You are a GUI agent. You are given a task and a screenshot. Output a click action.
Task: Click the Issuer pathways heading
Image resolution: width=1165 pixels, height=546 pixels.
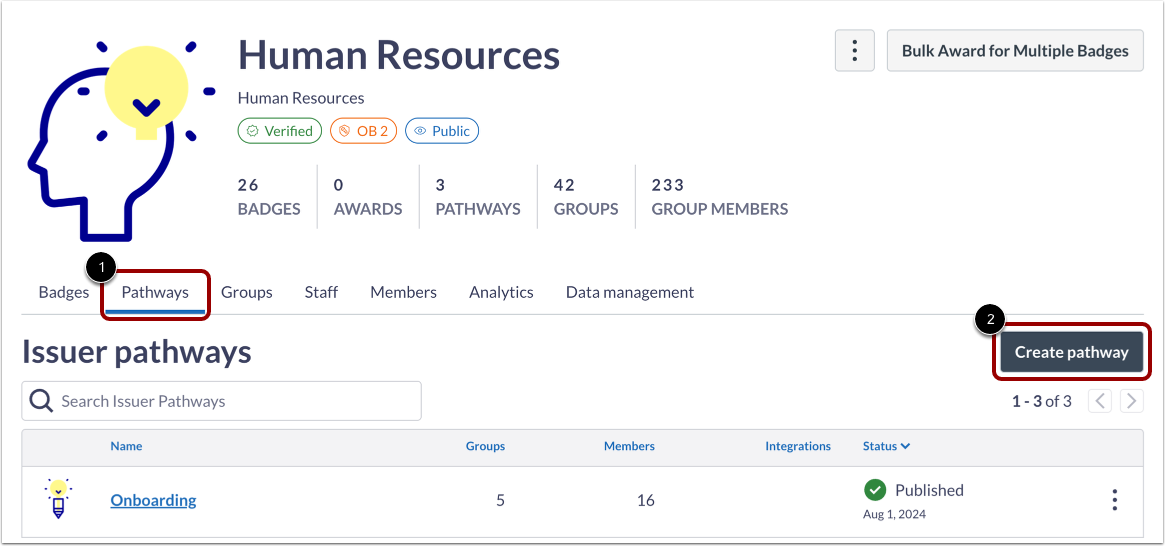(x=137, y=352)
